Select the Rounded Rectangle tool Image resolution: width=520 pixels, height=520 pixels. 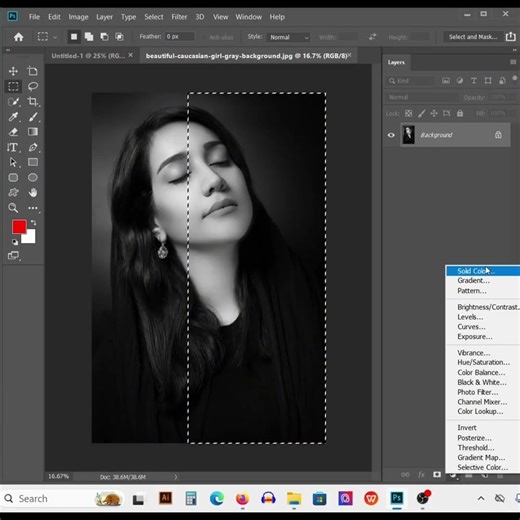click(13, 177)
